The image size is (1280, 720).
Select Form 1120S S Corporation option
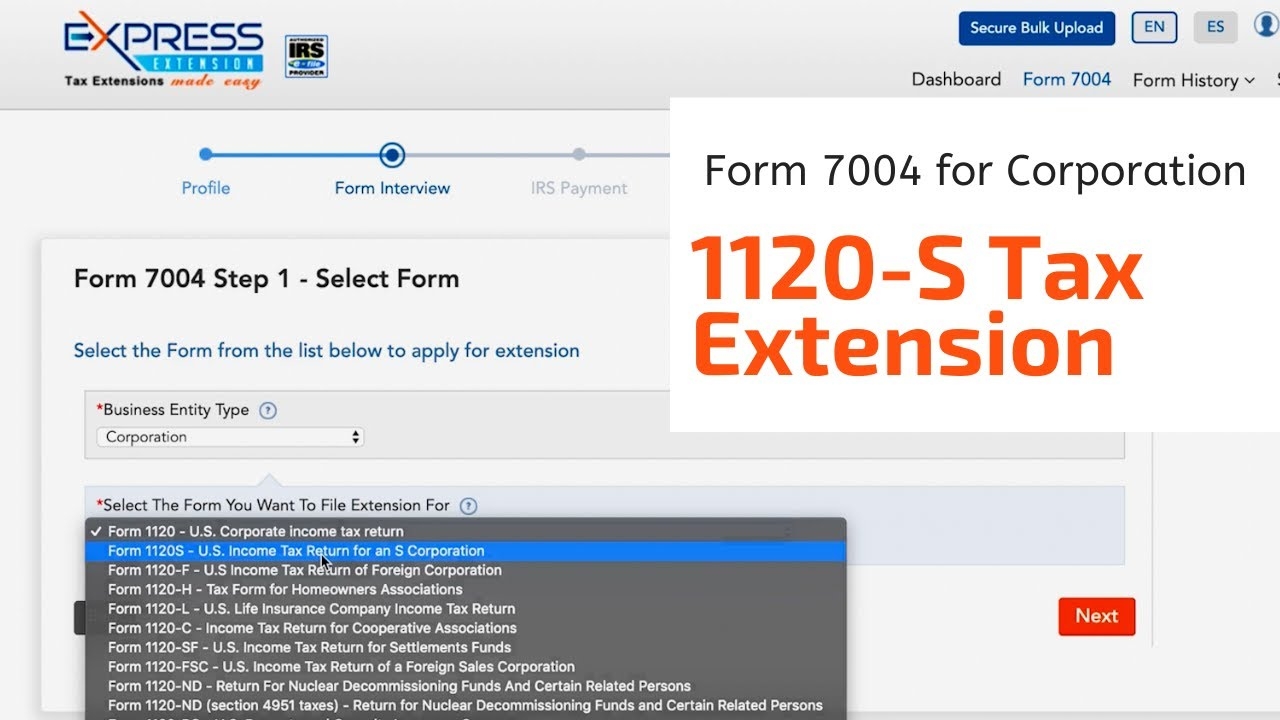coord(466,551)
